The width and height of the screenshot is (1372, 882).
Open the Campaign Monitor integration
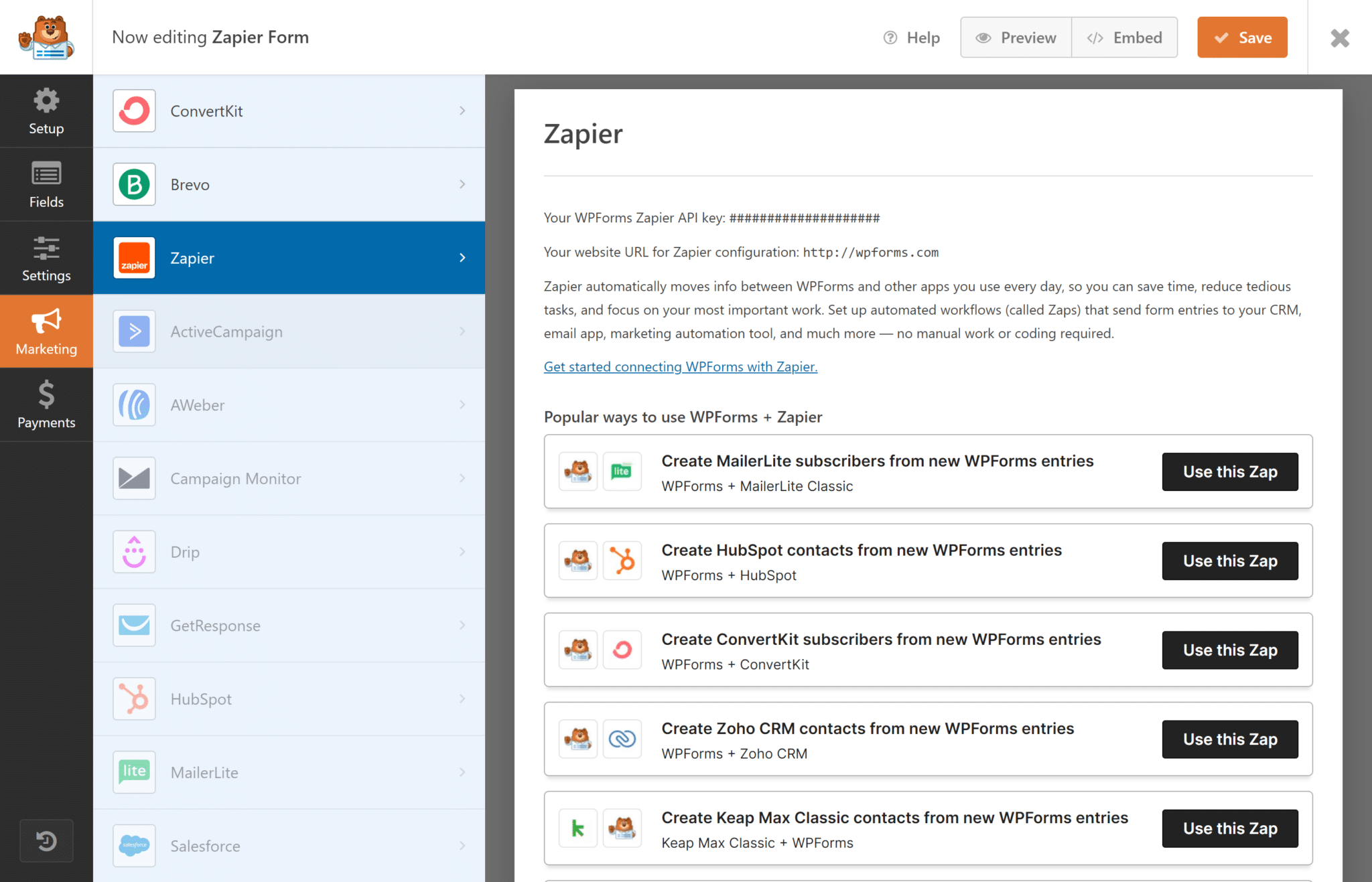click(x=289, y=478)
